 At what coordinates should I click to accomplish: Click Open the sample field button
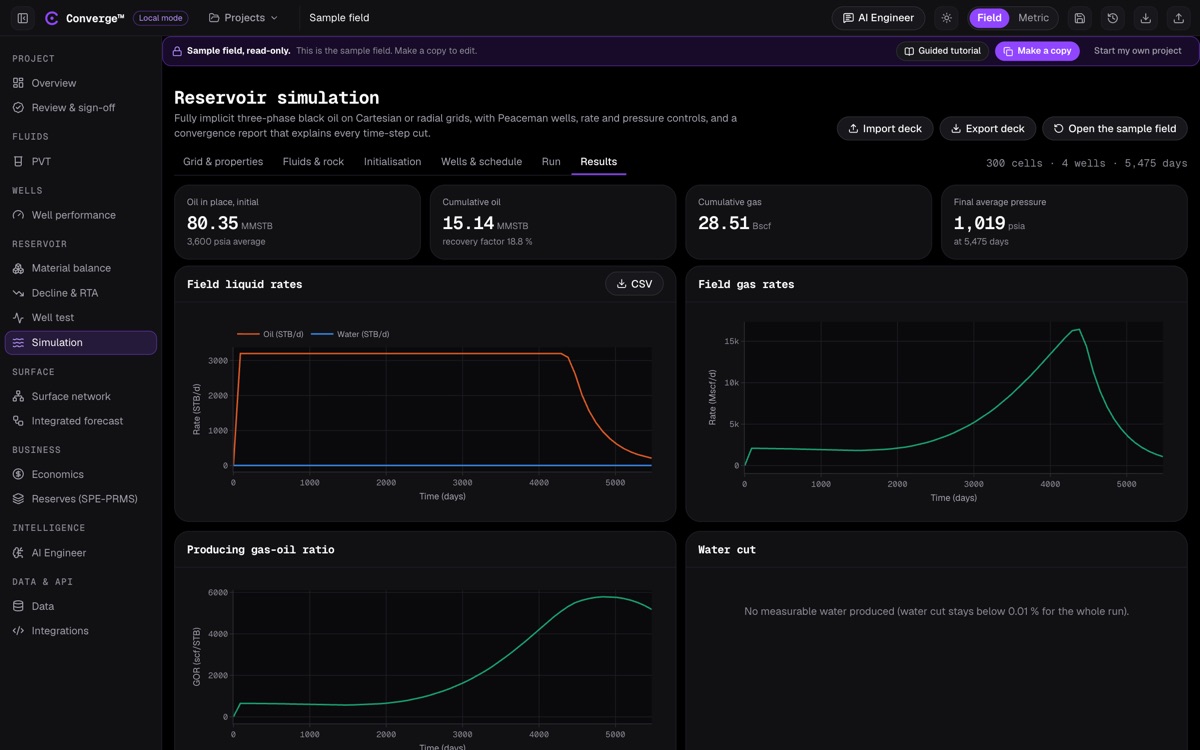coord(1115,128)
